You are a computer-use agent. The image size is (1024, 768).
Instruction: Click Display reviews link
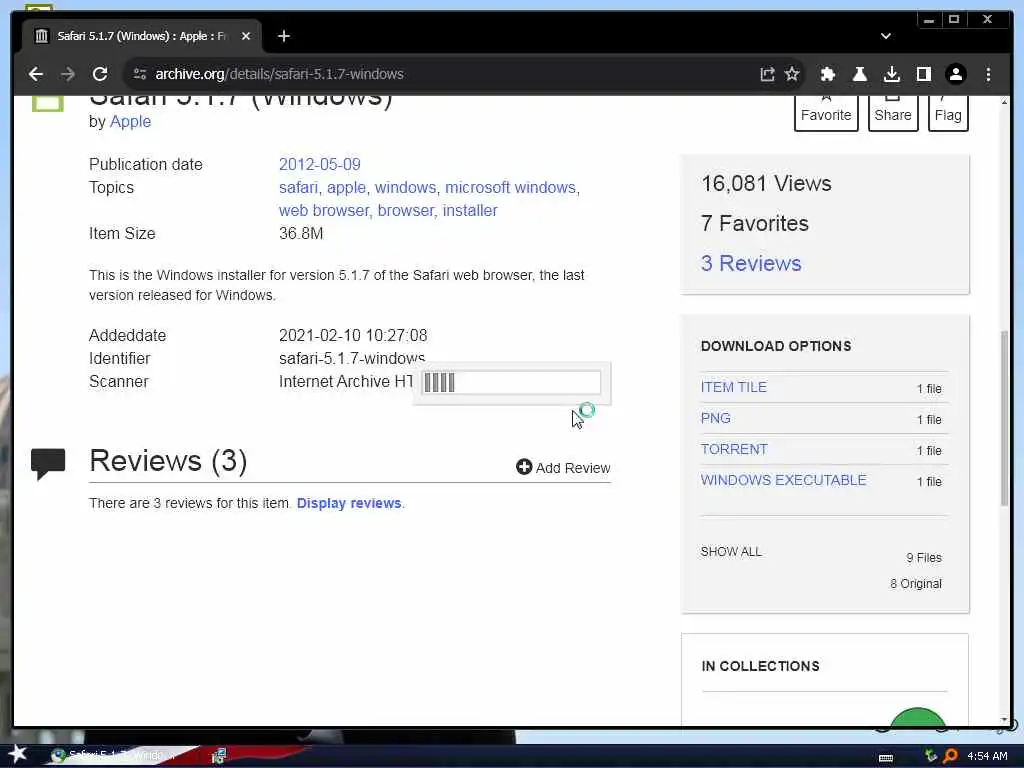click(x=349, y=504)
